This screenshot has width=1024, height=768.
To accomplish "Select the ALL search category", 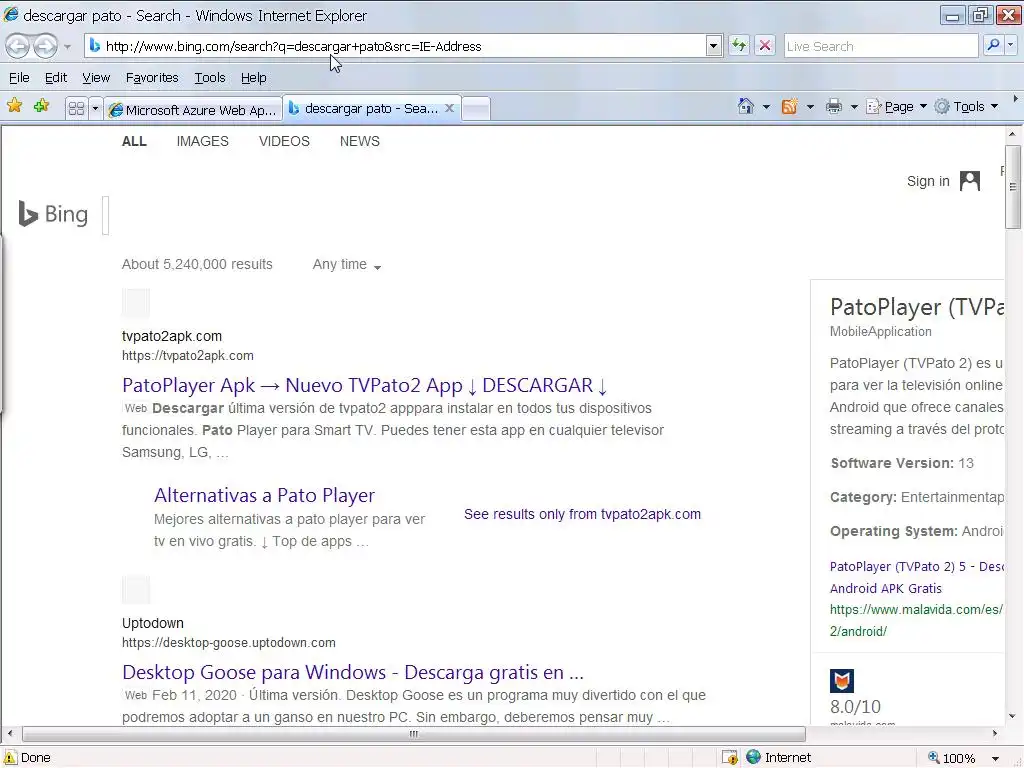I will (x=134, y=141).
